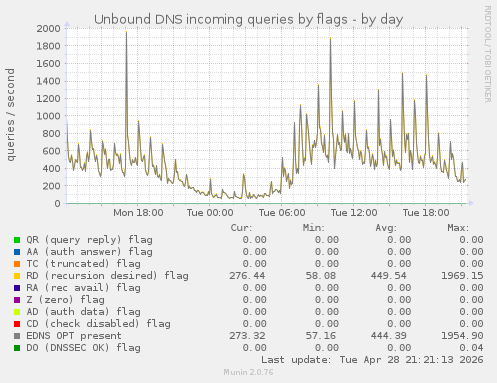Click the EDNS minimum value 57.16
This screenshot has width=497, height=383.
(321, 336)
